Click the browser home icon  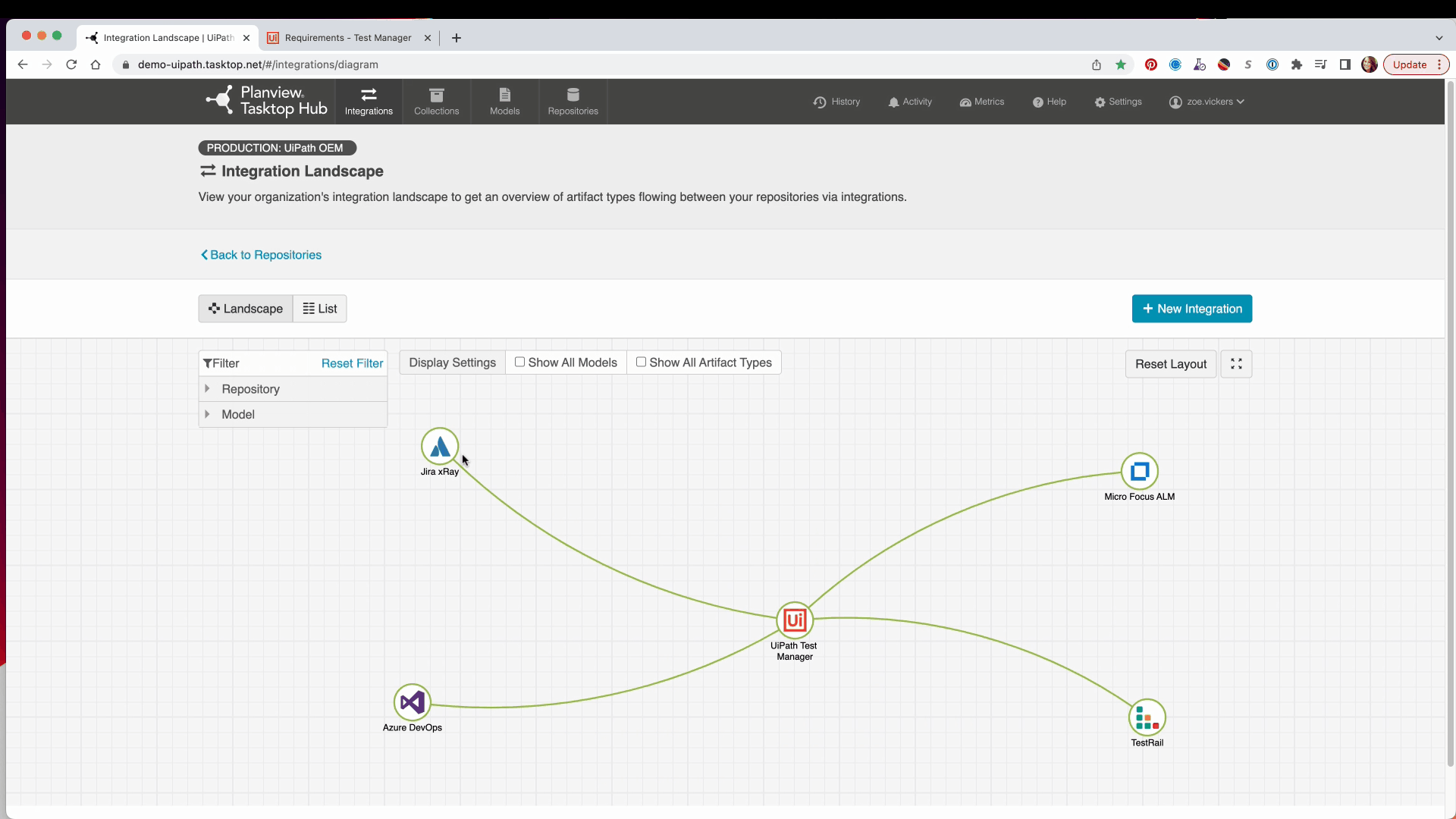[96, 64]
